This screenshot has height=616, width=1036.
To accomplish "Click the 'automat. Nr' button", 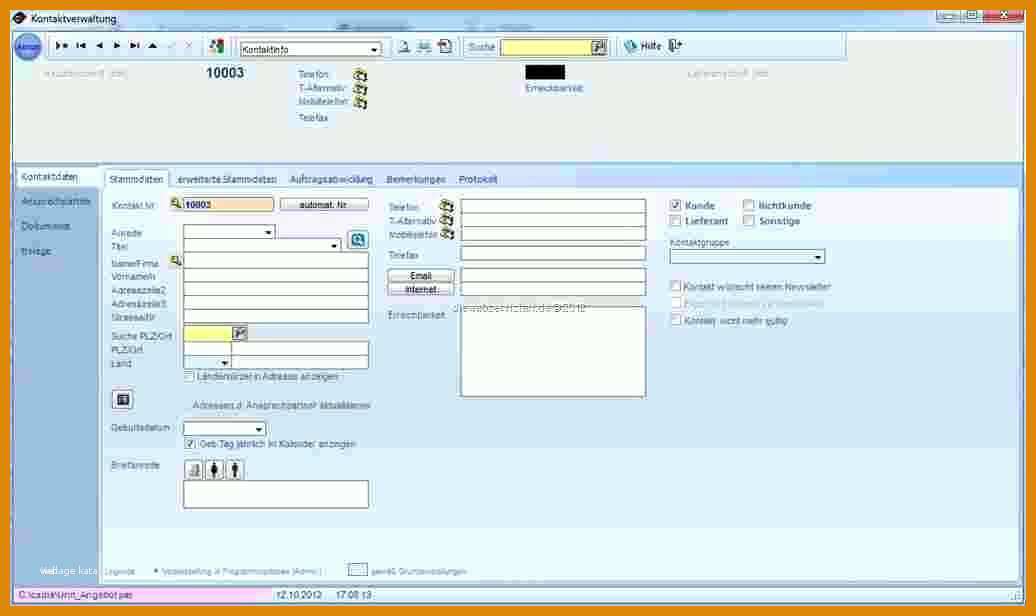I will pos(324,205).
